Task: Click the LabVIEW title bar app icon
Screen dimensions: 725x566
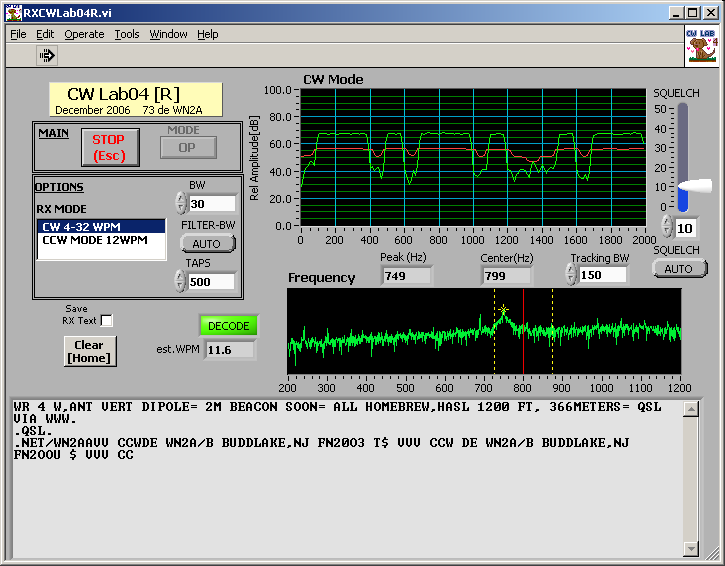Action: [12, 13]
